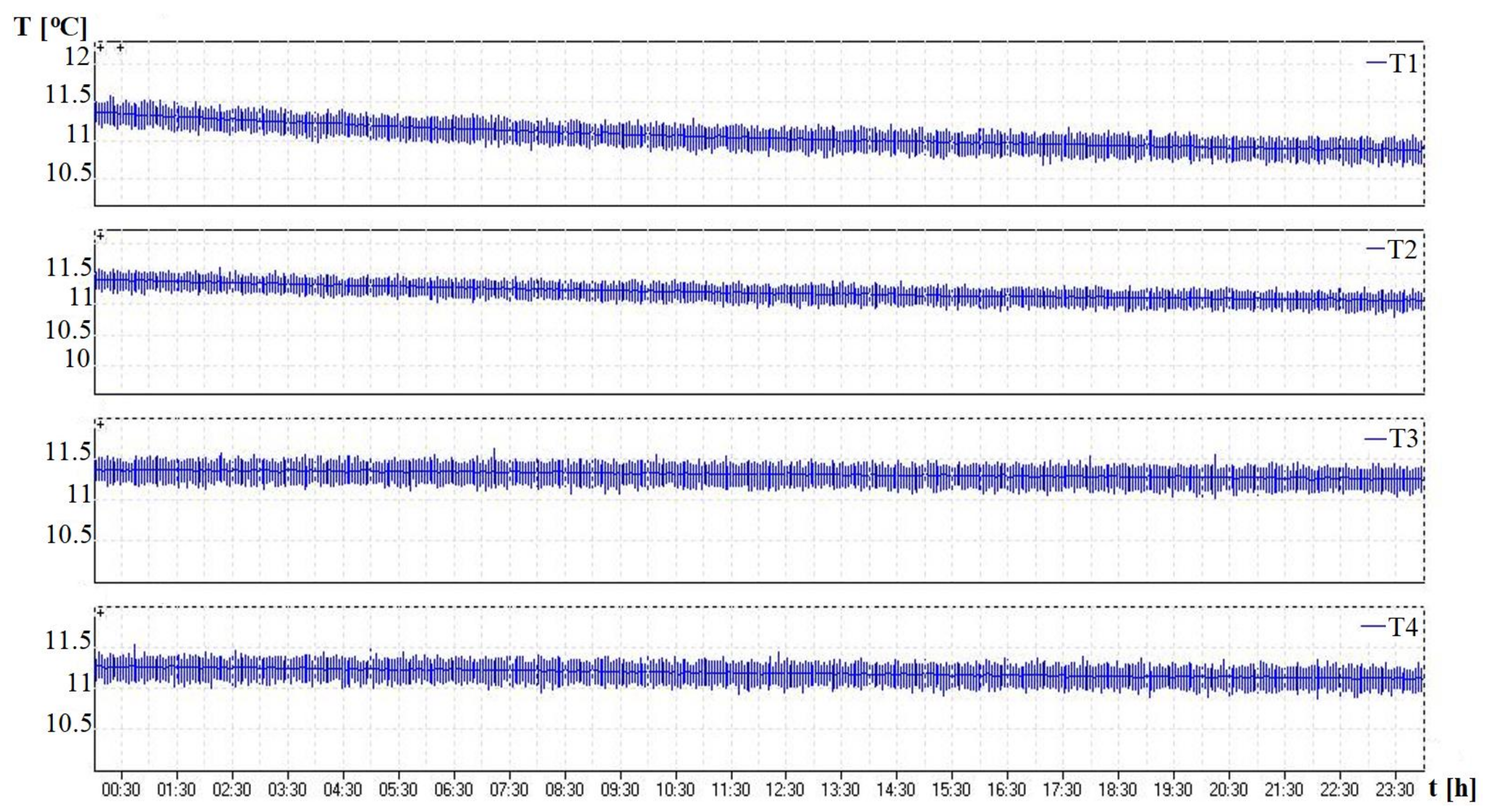This screenshot has width=1494, height=812.
Task: Click the first plus marker in T1 chart
Action: (x=101, y=48)
